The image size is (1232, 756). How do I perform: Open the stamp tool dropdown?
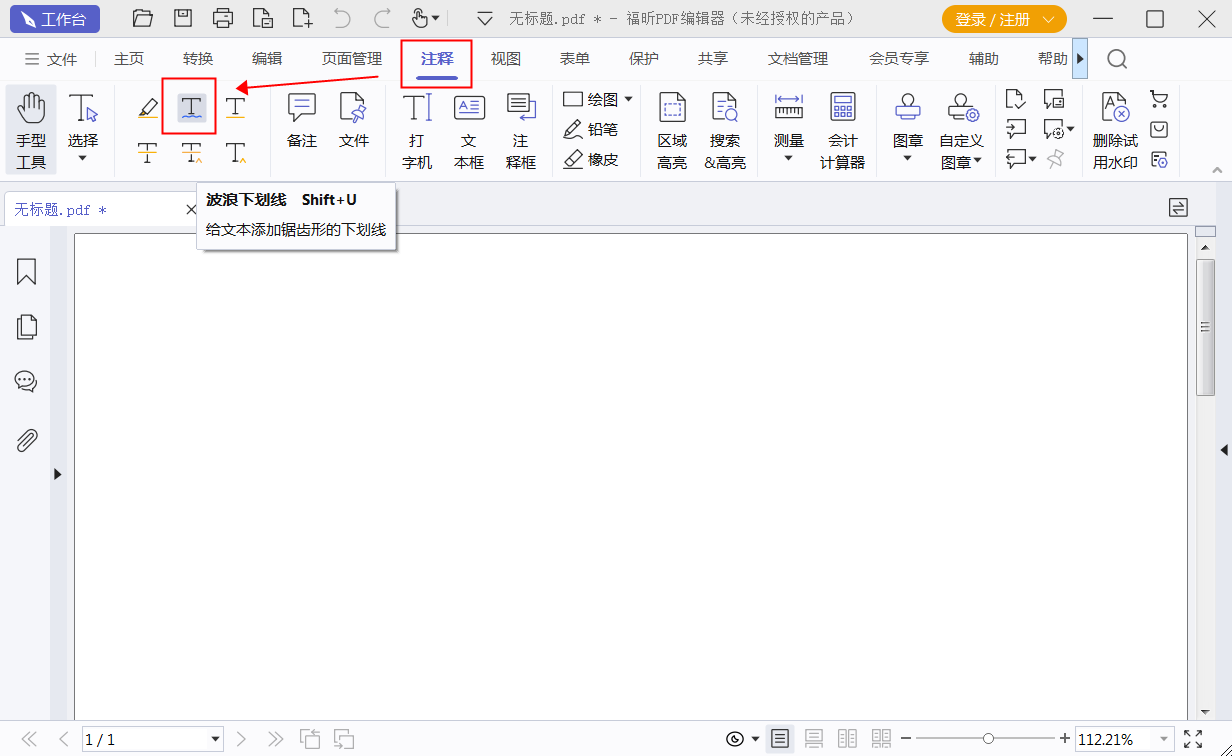(x=907, y=155)
